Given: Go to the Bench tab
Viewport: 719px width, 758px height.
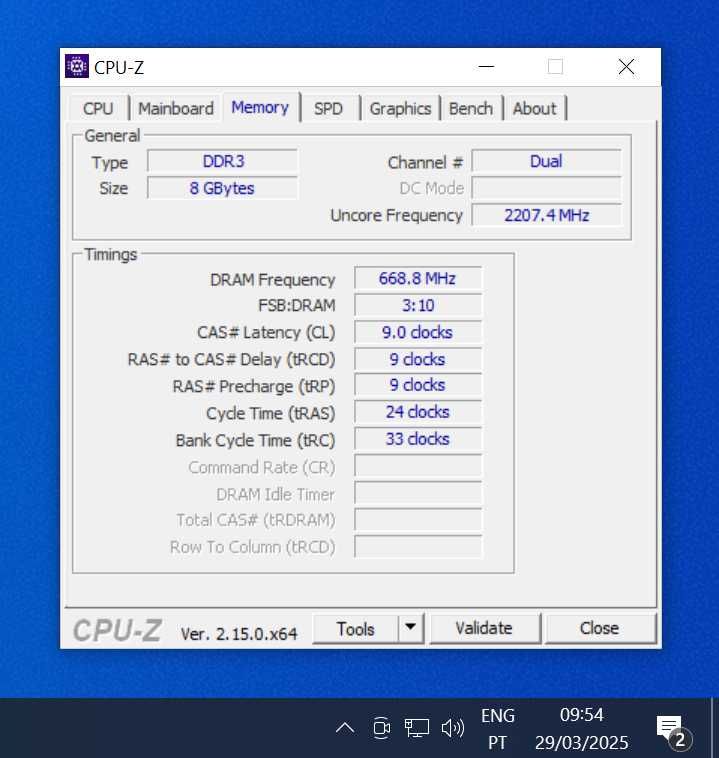Looking at the screenshot, I should (471, 108).
